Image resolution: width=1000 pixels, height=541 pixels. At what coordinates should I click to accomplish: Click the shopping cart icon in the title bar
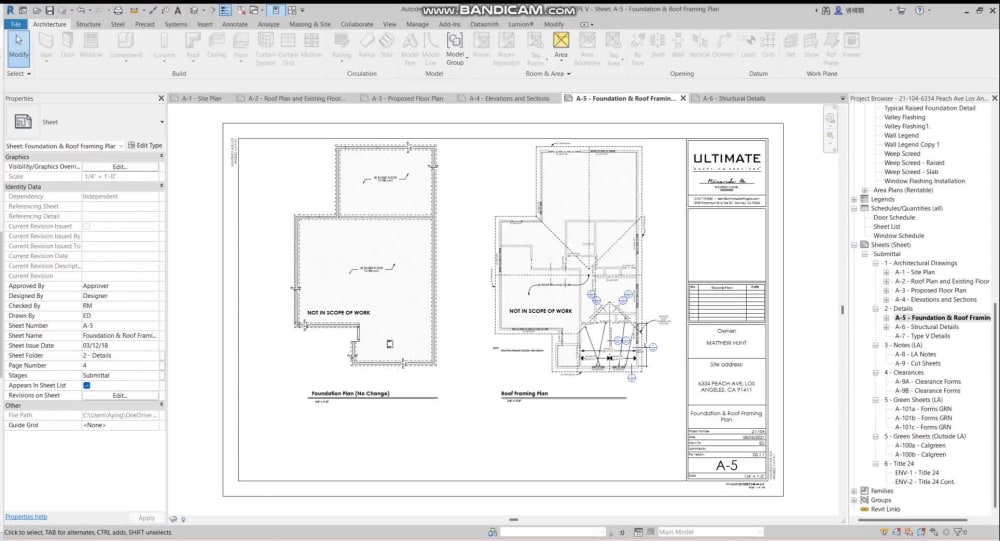pos(902,10)
